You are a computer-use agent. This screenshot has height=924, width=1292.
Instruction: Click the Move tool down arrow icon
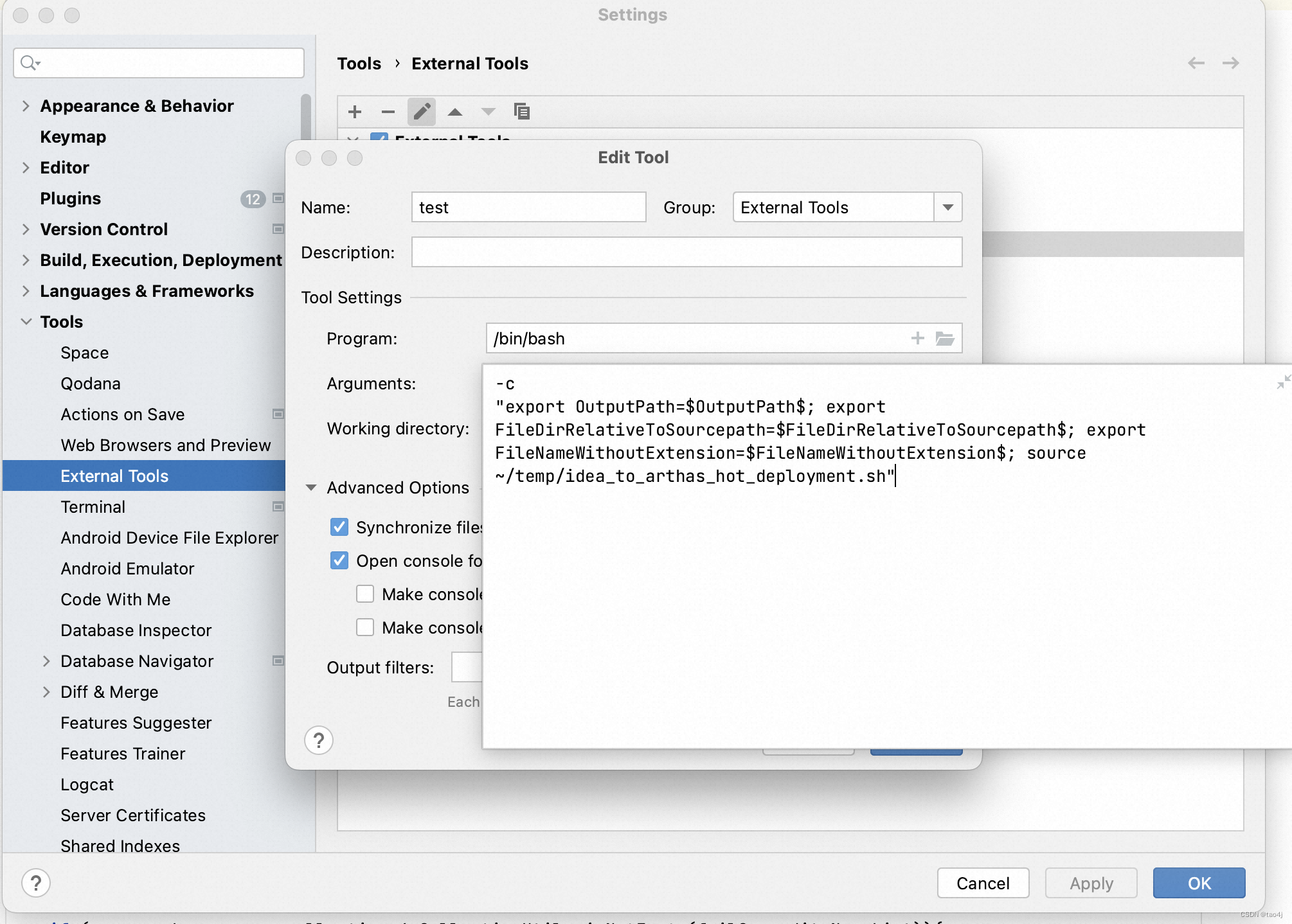(x=487, y=111)
